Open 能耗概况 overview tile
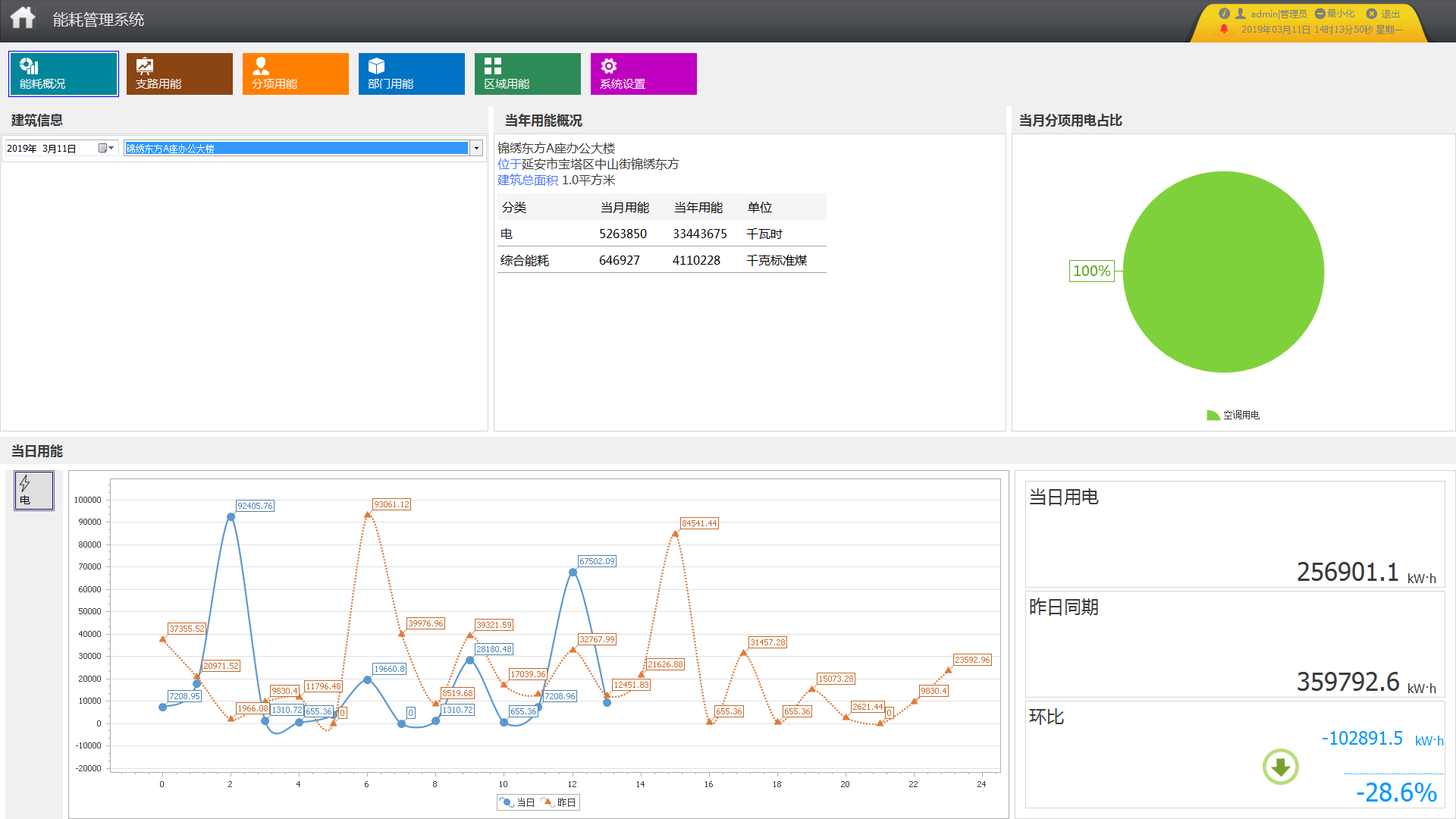The width and height of the screenshot is (1456, 819). point(64,74)
